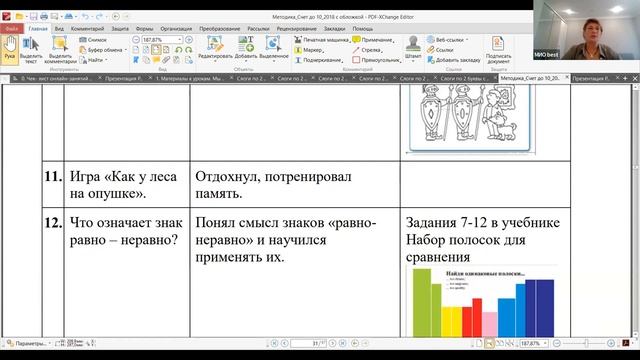Select the Hand (Рука) tool
Image resolution: width=640 pixels, height=360 pixels.
10,50
